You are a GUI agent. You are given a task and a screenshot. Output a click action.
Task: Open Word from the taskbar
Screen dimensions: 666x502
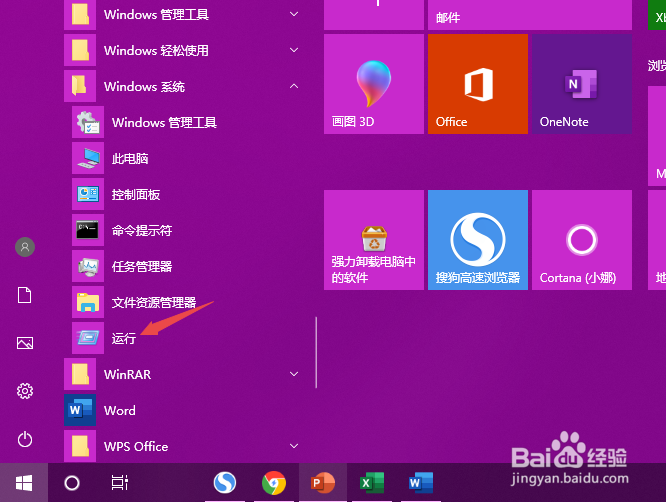[420, 483]
